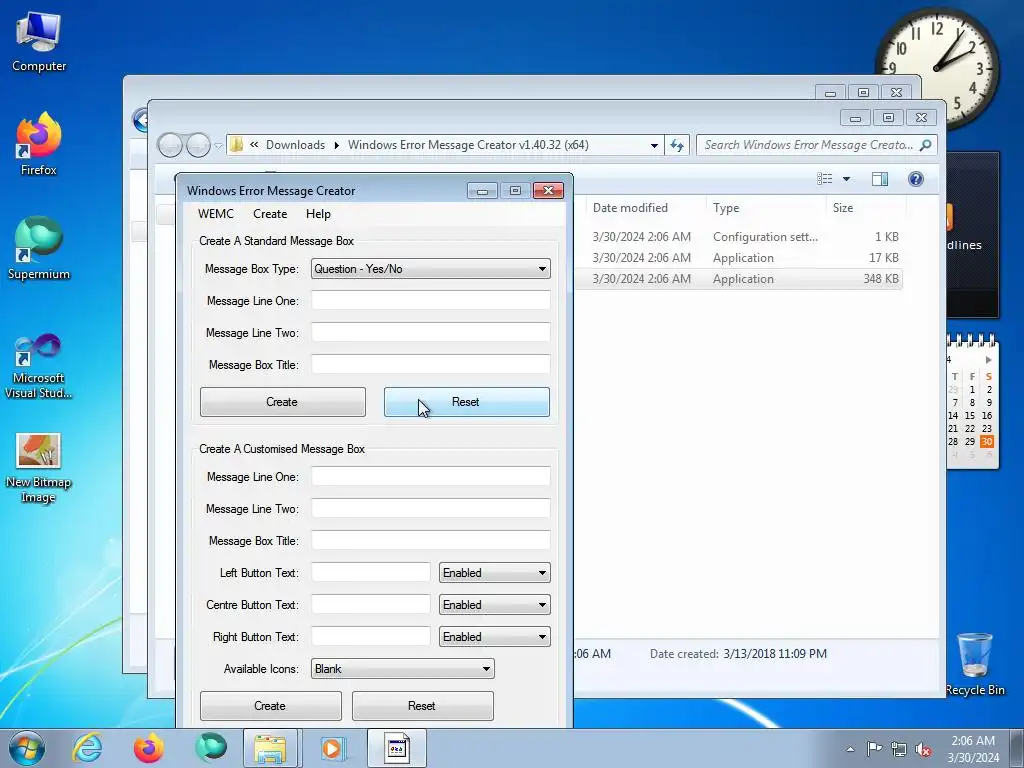This screenshot has width=1024, height=768.
Task: Select the 17 KB Application file row
Action: point(739,258)
